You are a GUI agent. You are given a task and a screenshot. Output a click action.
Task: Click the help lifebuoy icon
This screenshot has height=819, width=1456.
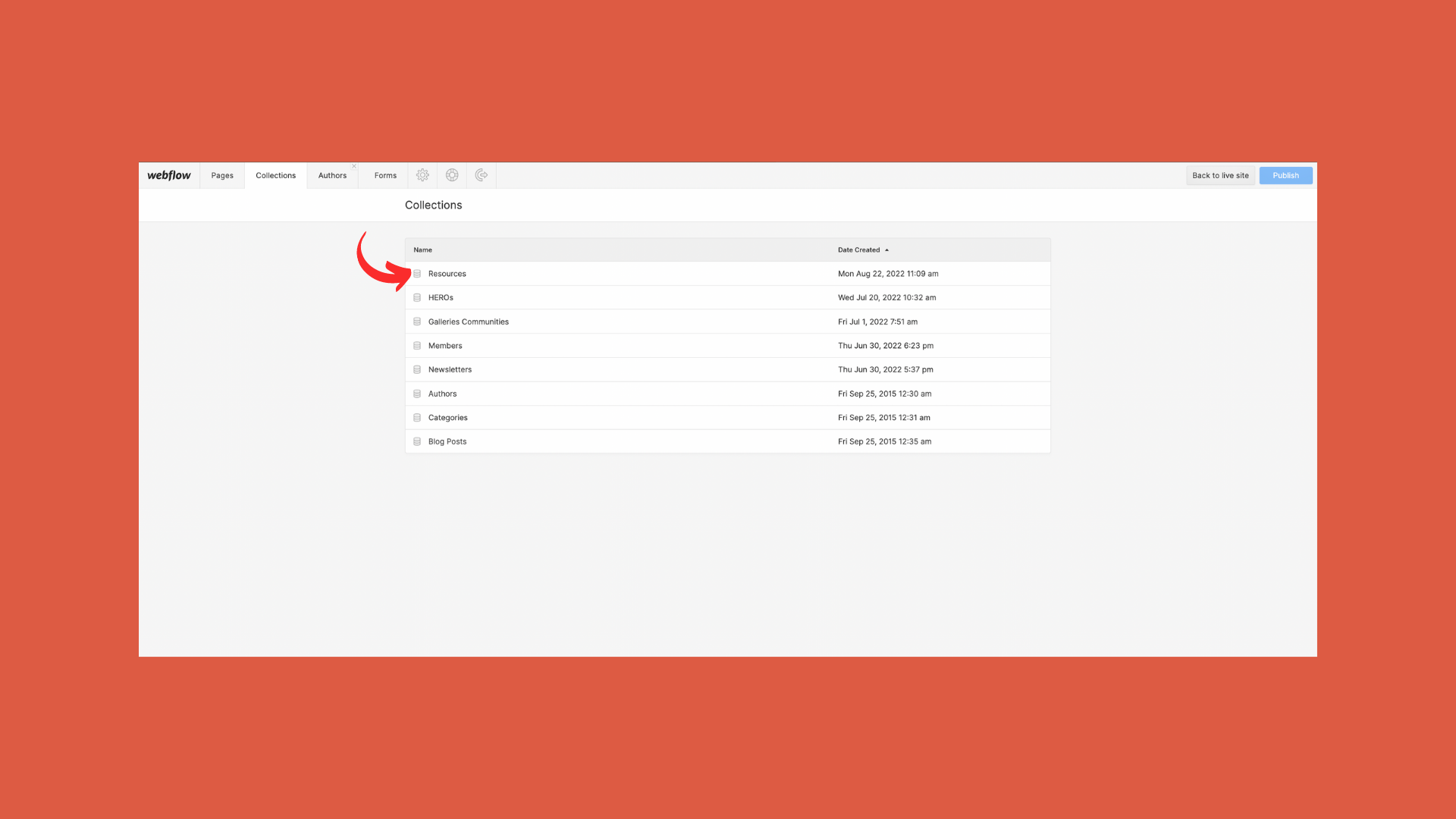[x=452, y=175]
